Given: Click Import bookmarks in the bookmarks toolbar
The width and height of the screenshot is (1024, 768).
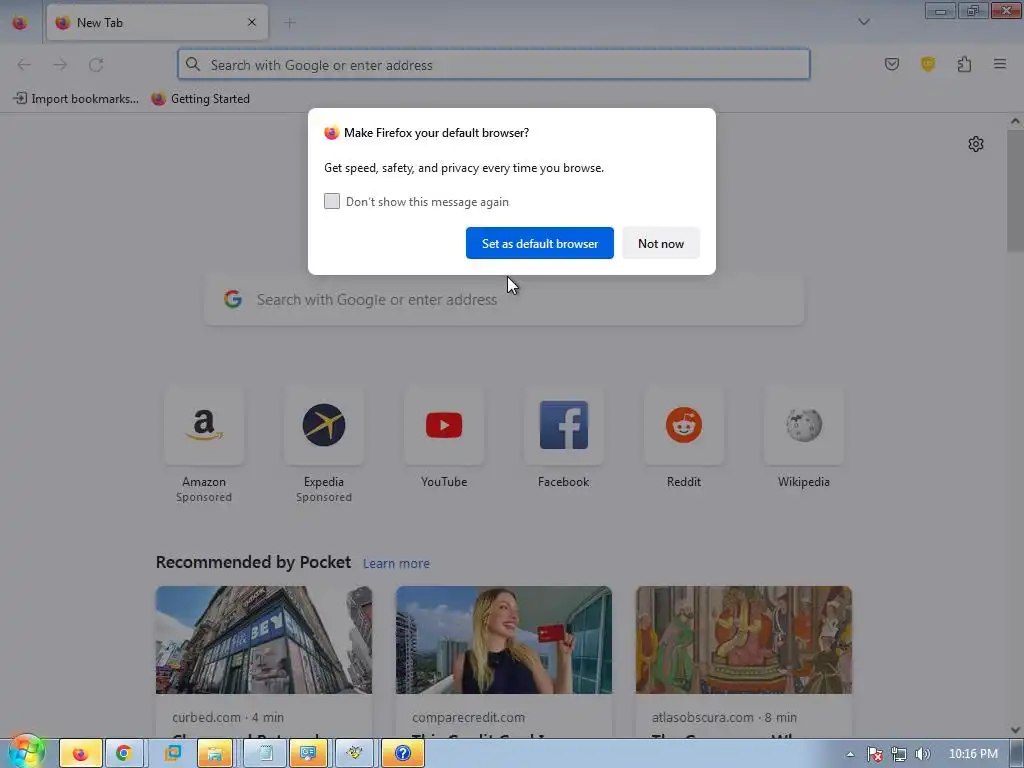Looking at the screenshot, I should (x=76, y=99).
